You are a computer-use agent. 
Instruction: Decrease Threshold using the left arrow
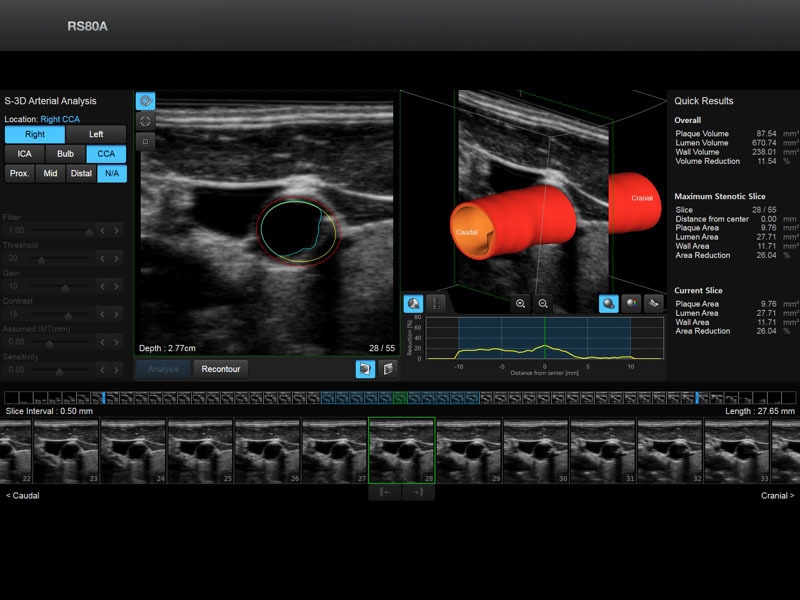pyautogui.click(x=101, y=258)
